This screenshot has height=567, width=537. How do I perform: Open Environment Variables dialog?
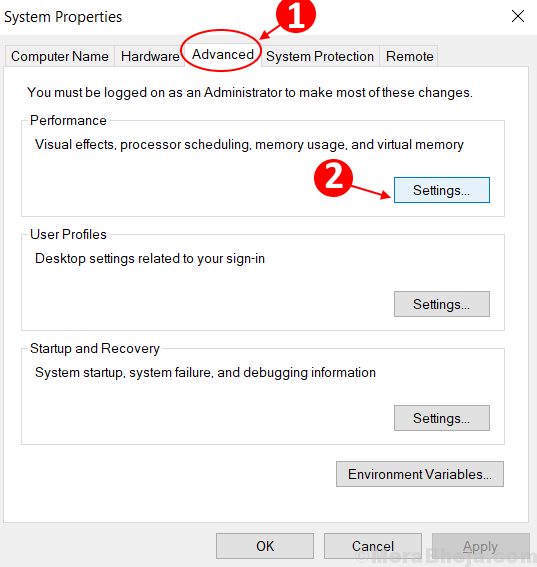[x=419, y=474]
